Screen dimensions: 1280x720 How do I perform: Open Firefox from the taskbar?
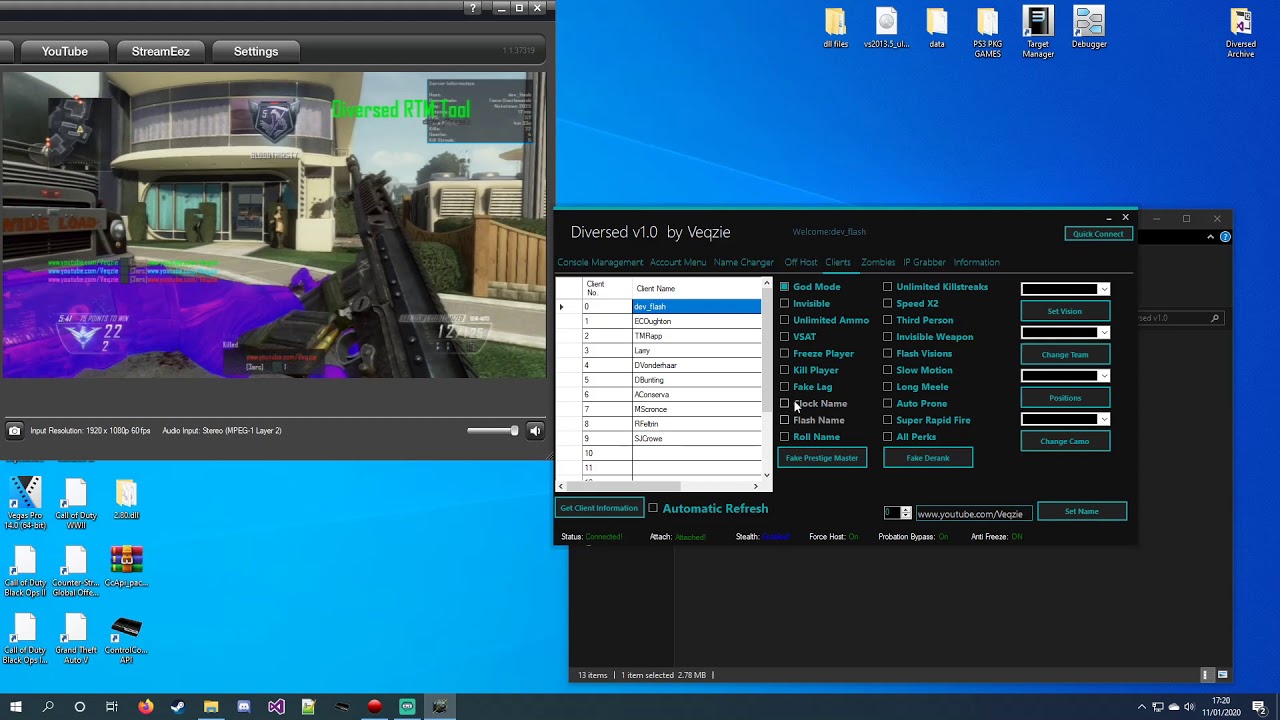146,707
